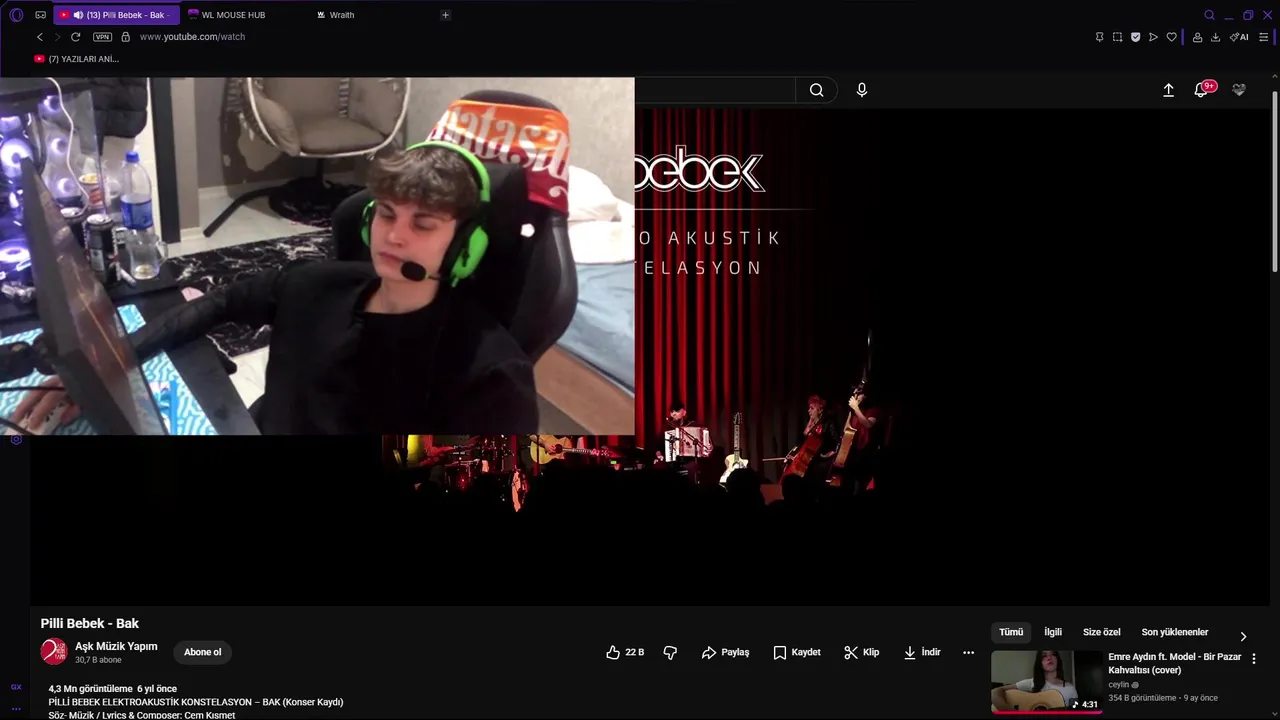Dislike the video
This screenshot has height=720, width=1280.
pos(670,652)
